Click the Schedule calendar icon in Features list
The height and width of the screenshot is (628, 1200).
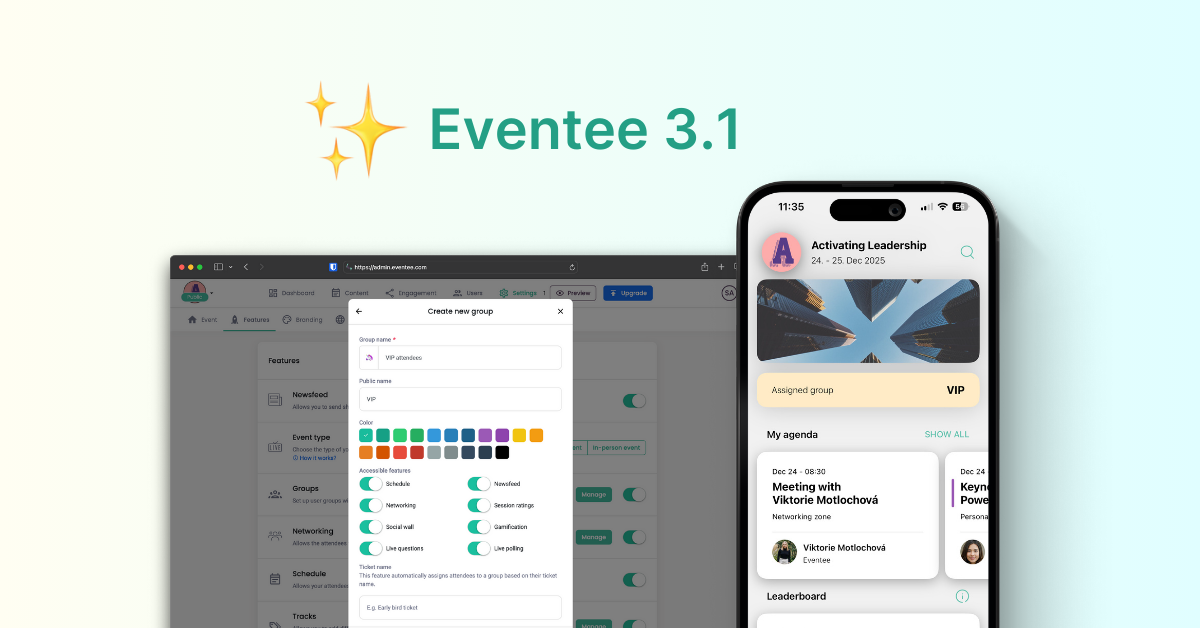(275, 579)
